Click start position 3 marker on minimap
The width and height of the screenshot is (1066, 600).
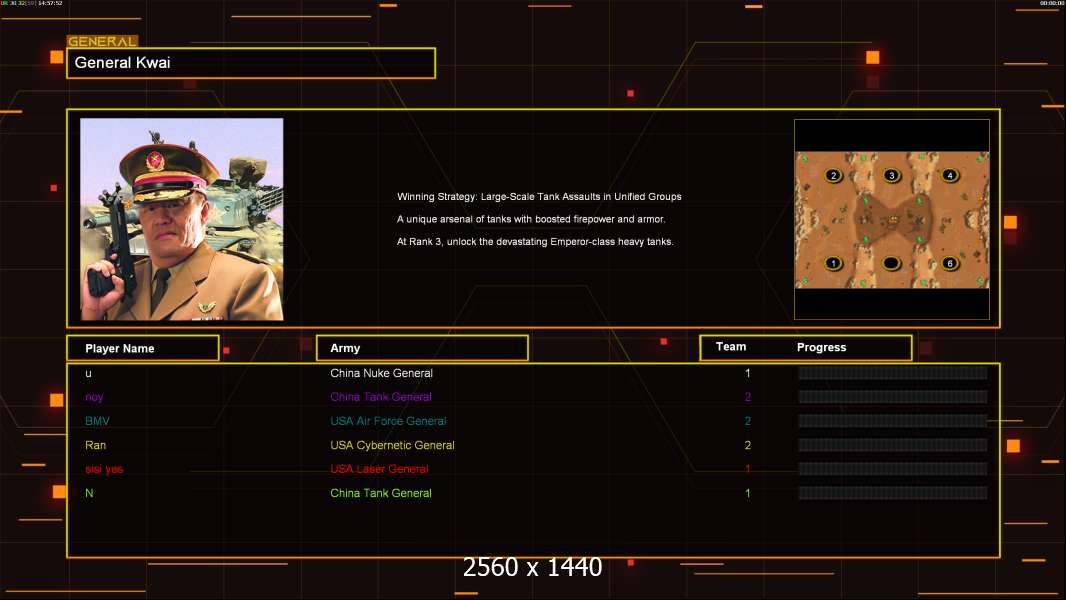pos(891,176)
